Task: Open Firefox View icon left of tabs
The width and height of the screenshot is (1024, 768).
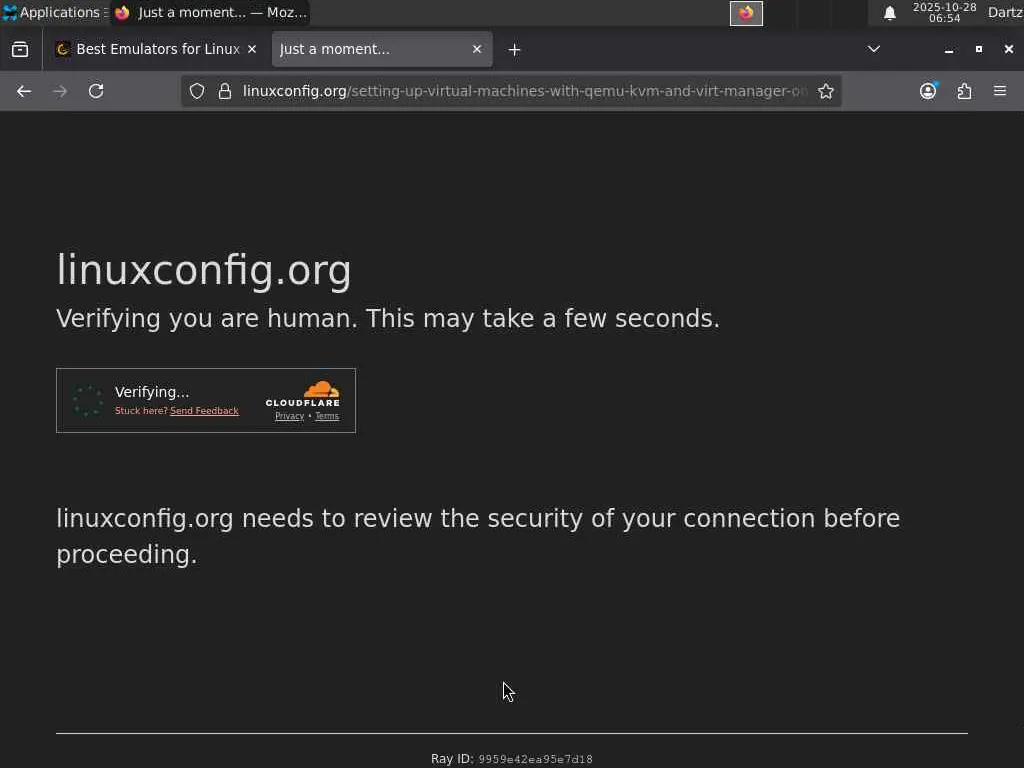Action: 20,50
